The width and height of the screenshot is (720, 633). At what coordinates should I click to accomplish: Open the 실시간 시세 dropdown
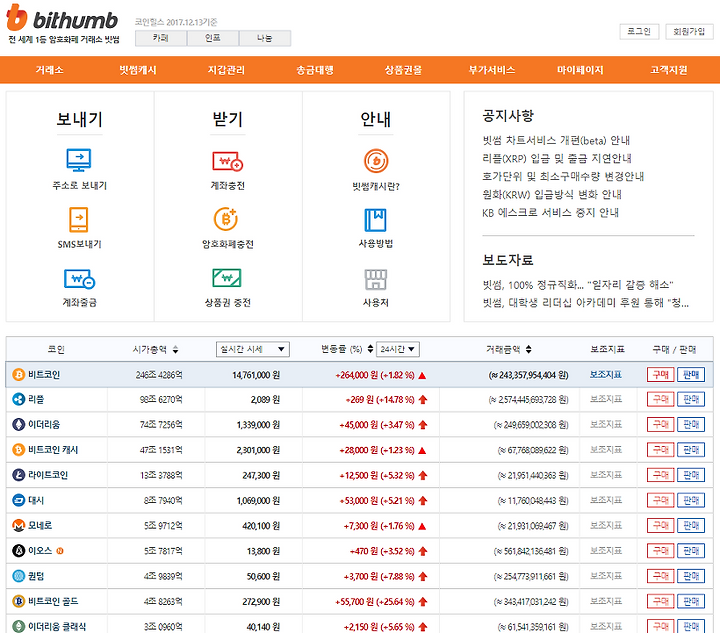(253, 349)
